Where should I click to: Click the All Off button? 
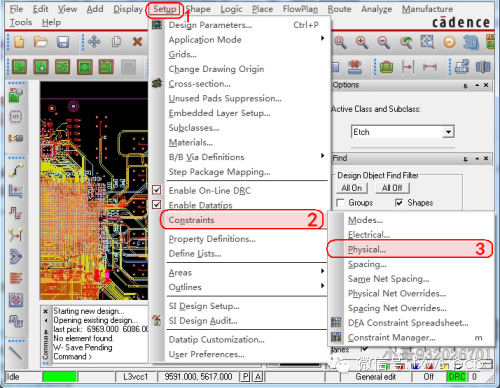pos(392,188)
